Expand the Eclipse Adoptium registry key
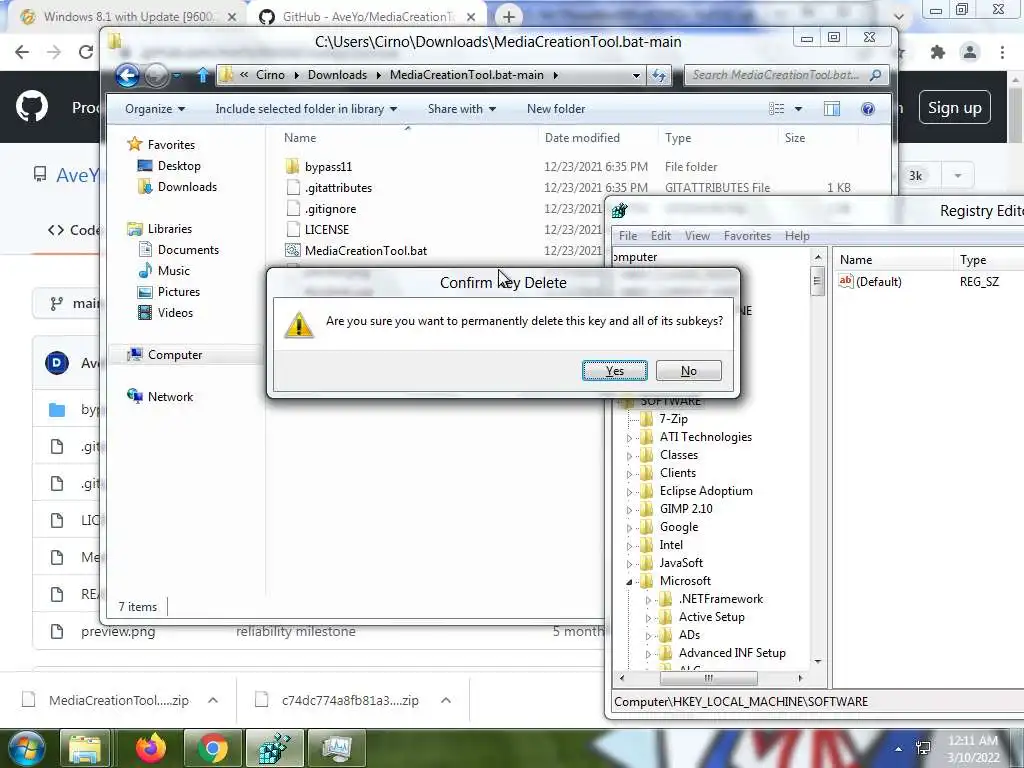This screenshot has width=1024, height=768. [630, 492]
